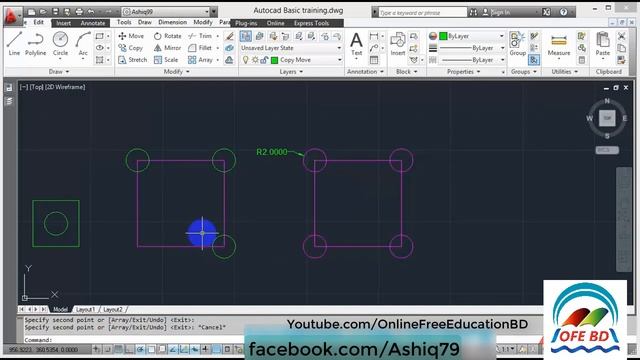
Task: Use the Stretch tool
Action: [132, 60]
